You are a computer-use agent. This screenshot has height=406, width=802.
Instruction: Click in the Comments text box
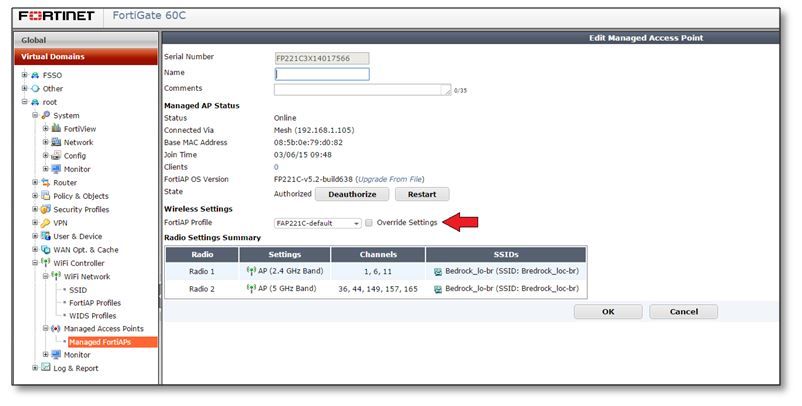[x=363, y=90]
